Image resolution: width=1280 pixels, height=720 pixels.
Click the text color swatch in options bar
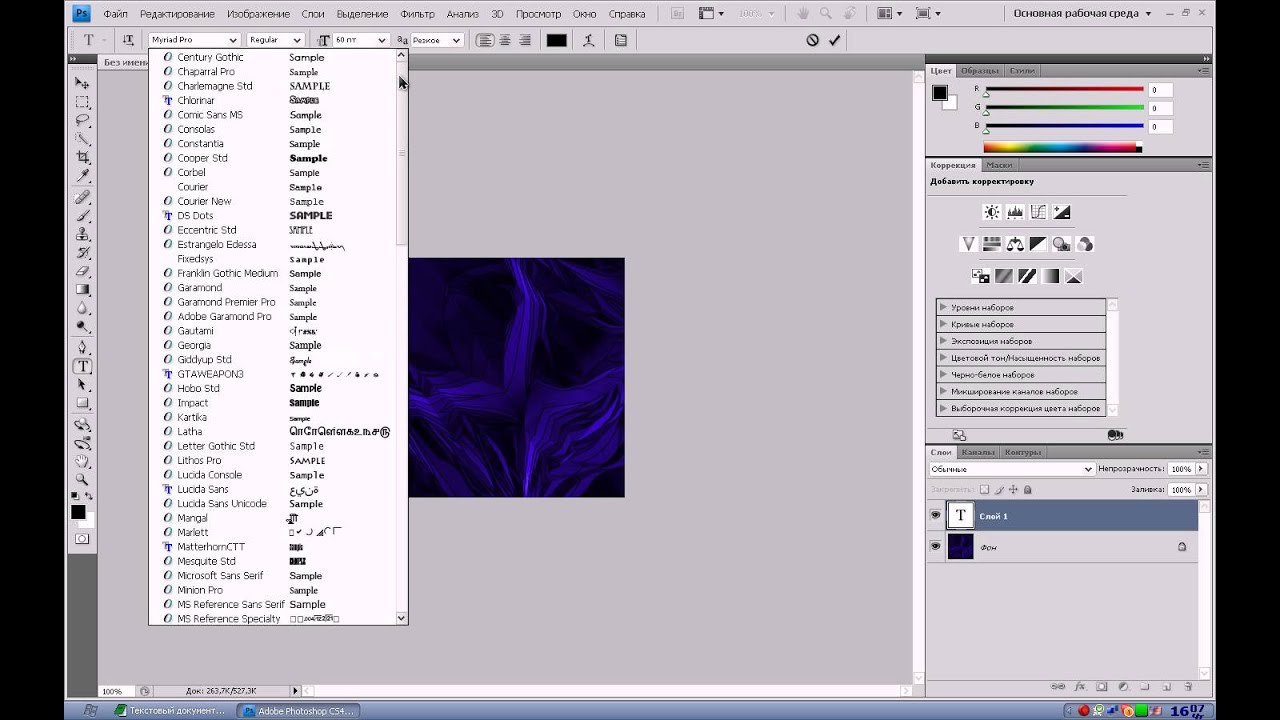tap(557, 40)
